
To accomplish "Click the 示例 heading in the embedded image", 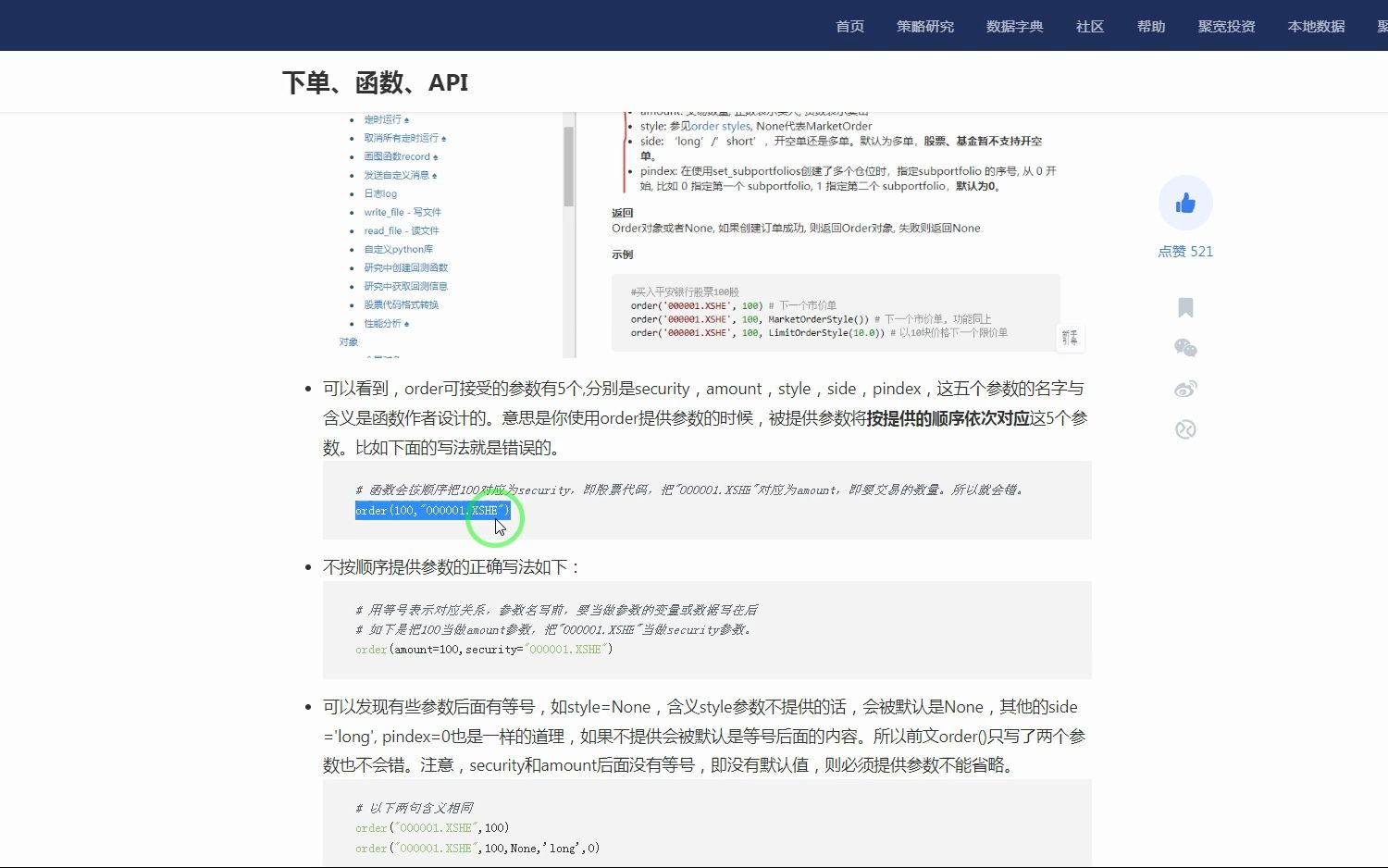I will [622, 254].
